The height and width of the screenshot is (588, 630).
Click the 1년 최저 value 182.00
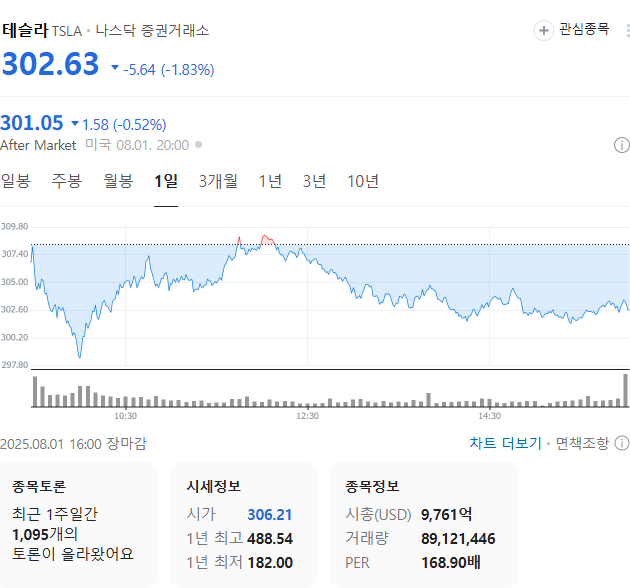[x=270, y=563]
